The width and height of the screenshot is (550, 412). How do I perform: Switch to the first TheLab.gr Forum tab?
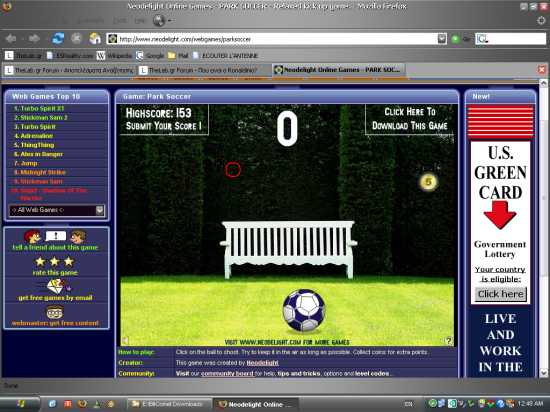[x=69, y=70]
